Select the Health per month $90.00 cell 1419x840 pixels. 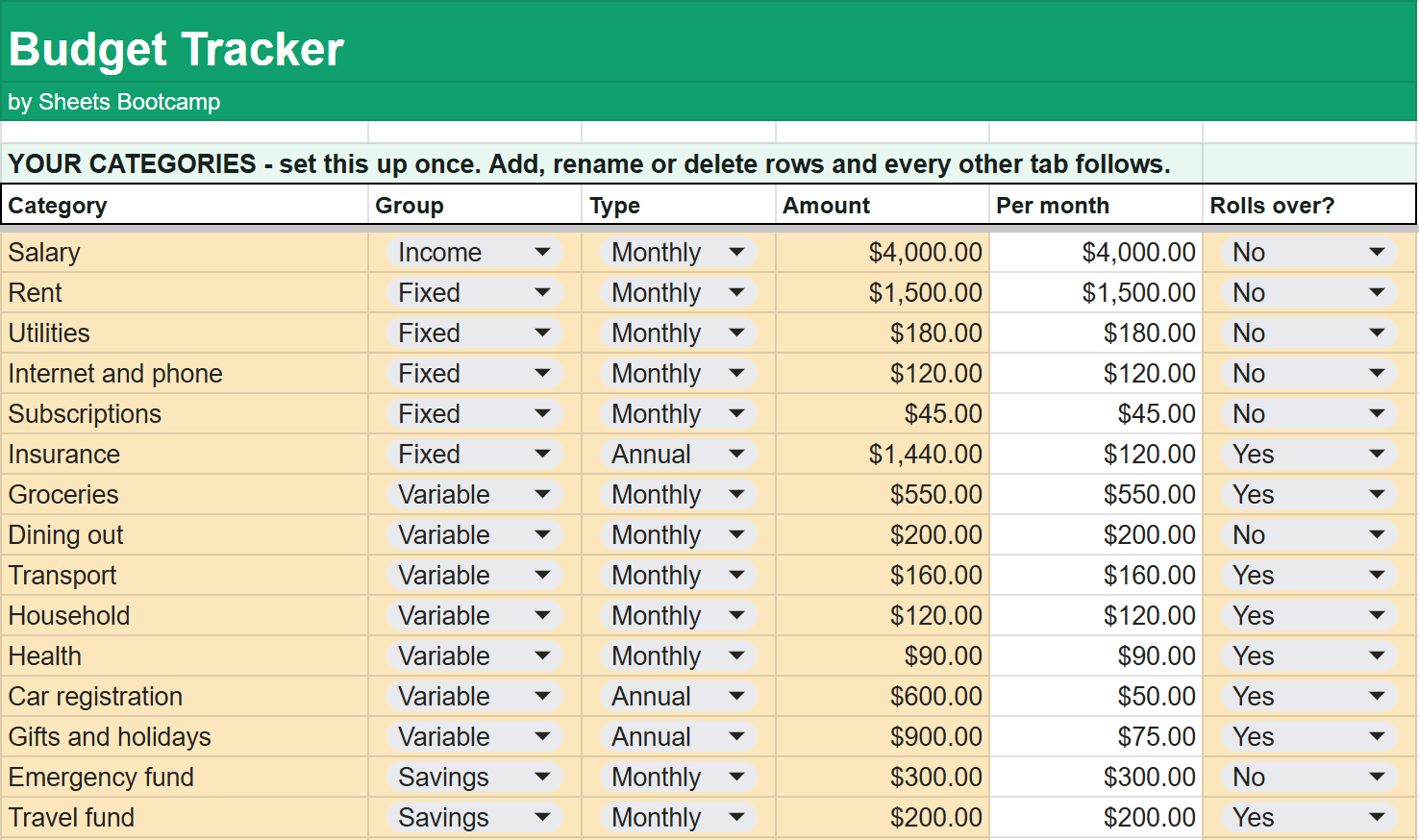(1096, 655)
